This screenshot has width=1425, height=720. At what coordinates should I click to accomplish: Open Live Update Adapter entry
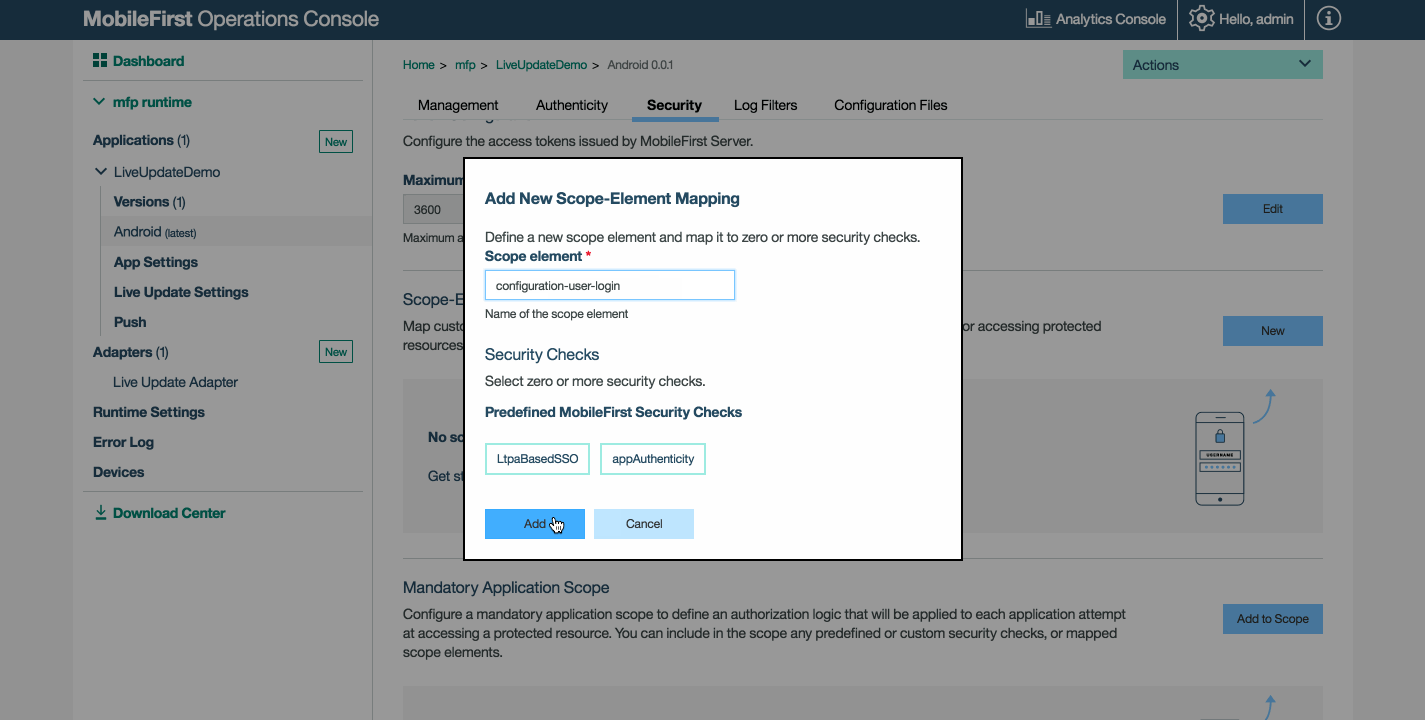[x=176, y=382]
